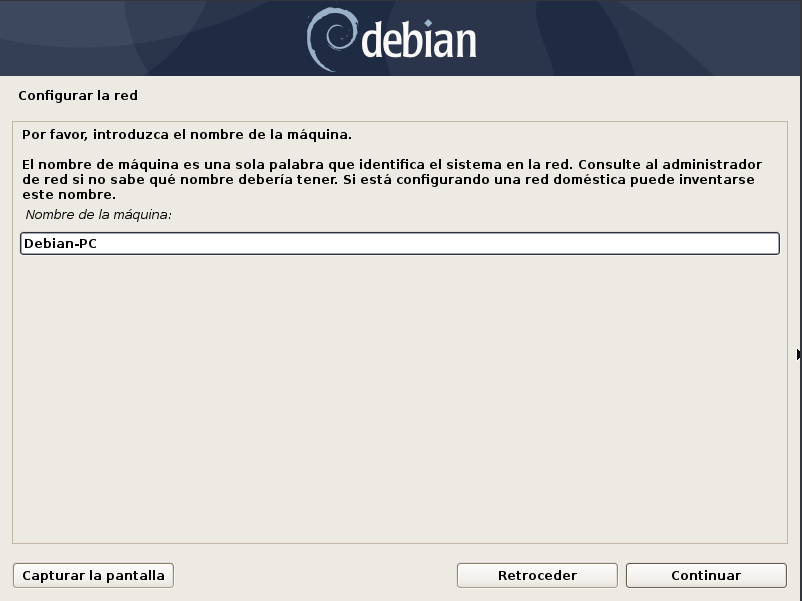802x601 pixels.
Task: Click the dot above the 'i' in debian
Action: [x=428, y=23]
